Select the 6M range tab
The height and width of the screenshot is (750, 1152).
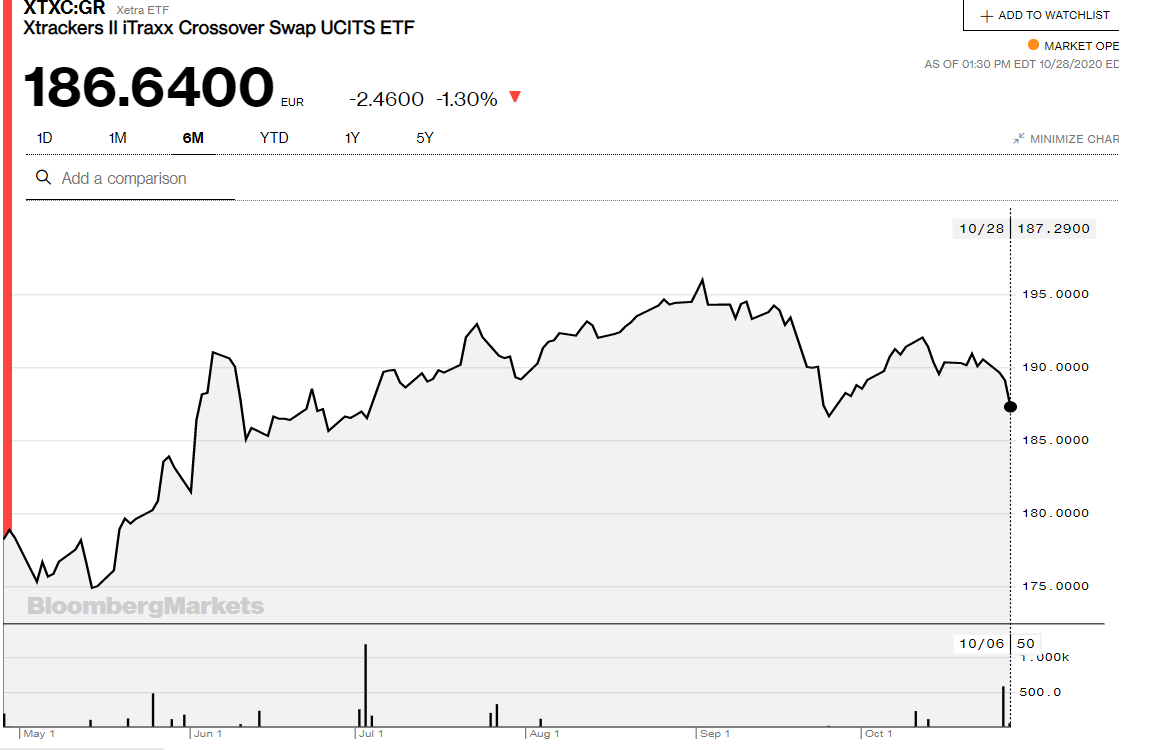point(193,138)
